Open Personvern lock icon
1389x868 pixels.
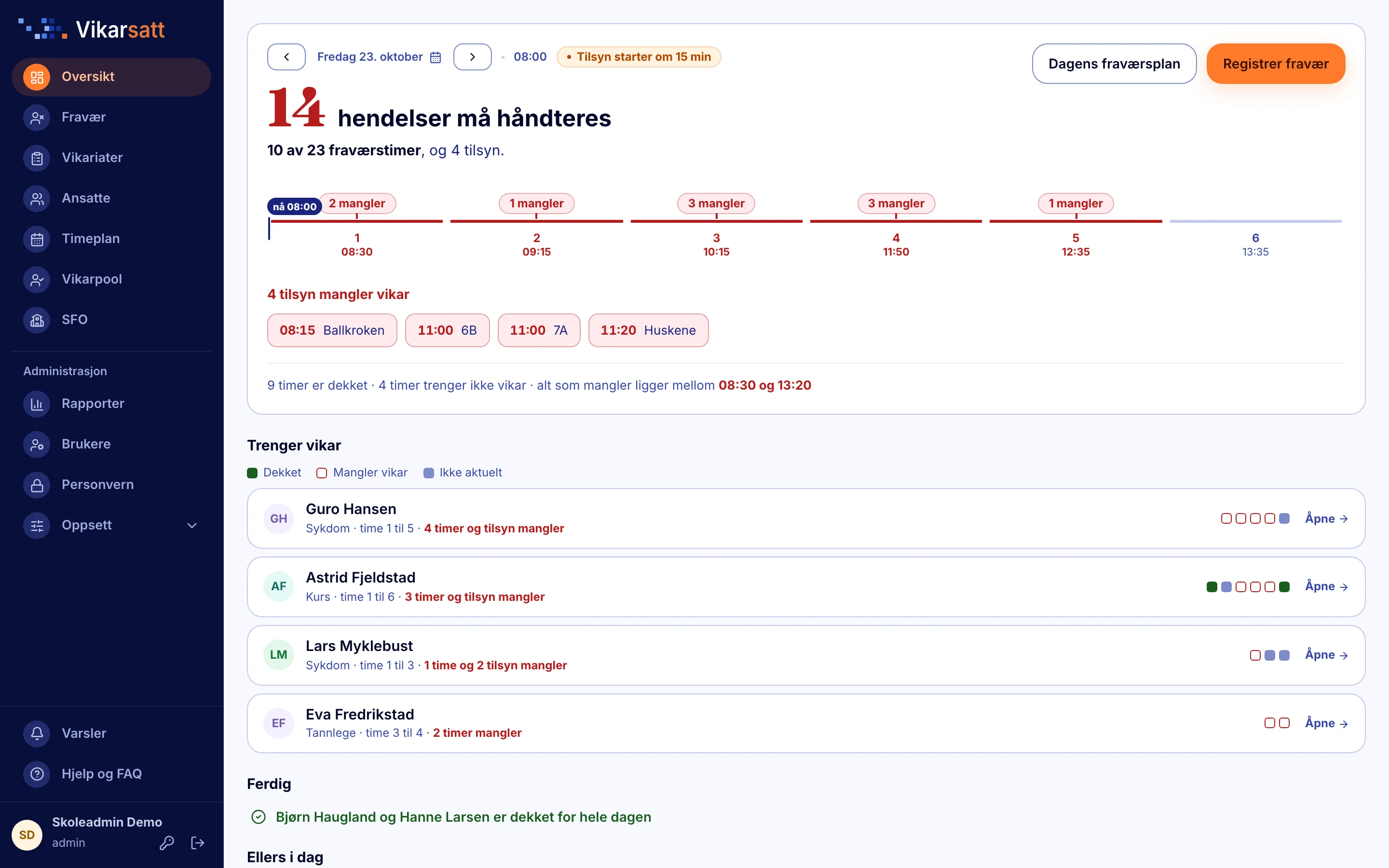37,485
